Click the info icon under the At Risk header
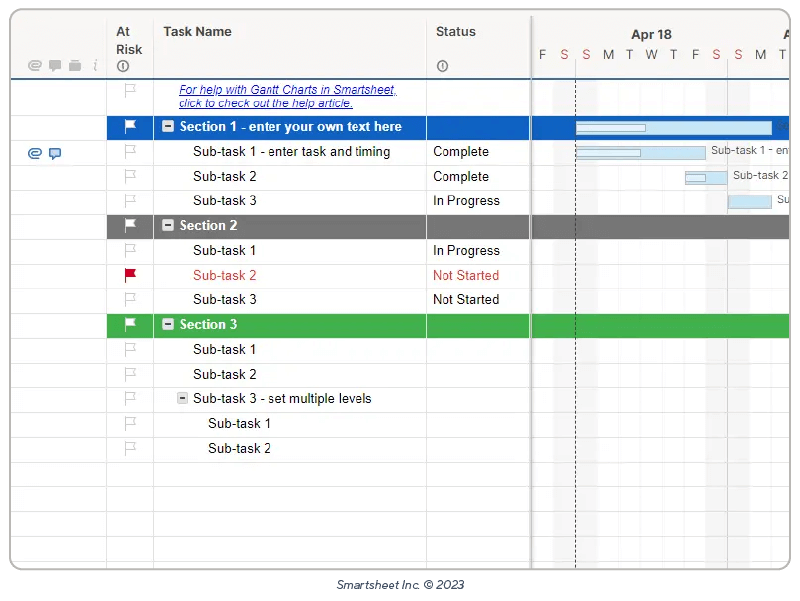Viewport: 800px width, 601px height. click(122, 67)
